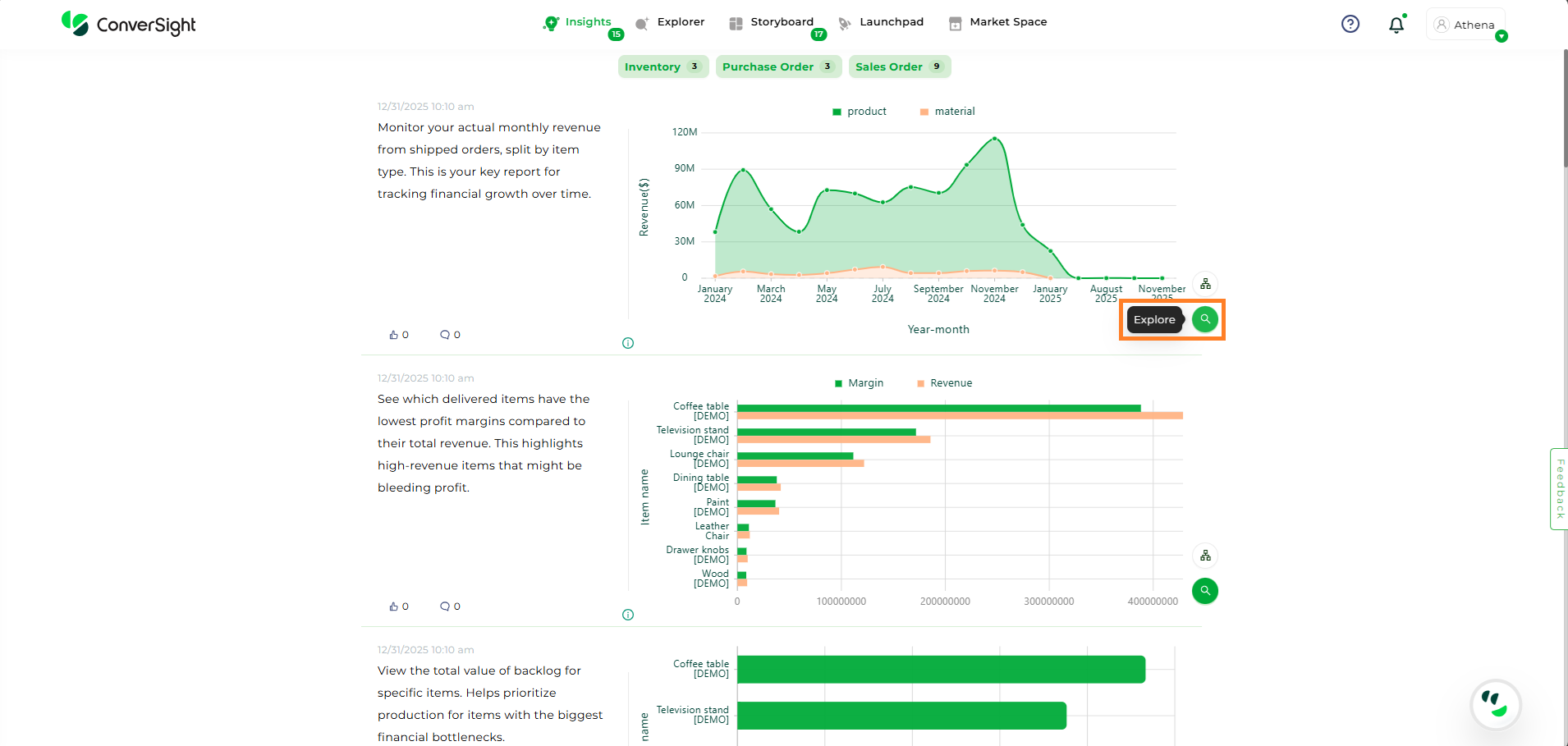Toggle the product series legend
The height and width of the screenshot is (746, 1568).
click(x=859, y=112)
